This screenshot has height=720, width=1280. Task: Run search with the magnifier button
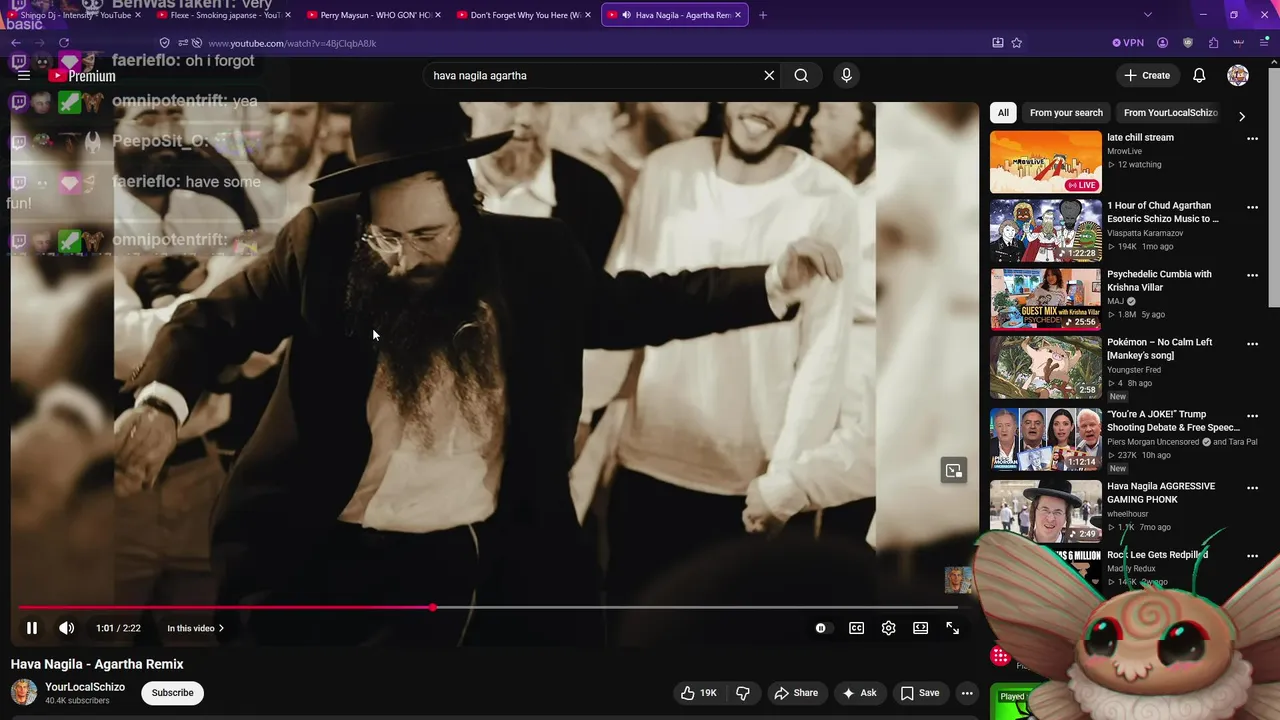pyautogui.click(x=801, y=75)
